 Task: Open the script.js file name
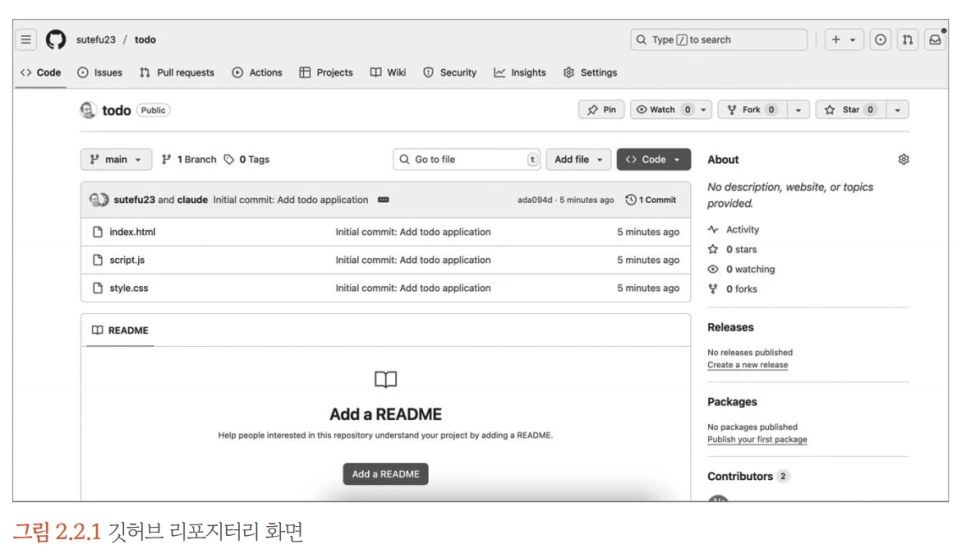pyautogui.click(x=127, y=260)
